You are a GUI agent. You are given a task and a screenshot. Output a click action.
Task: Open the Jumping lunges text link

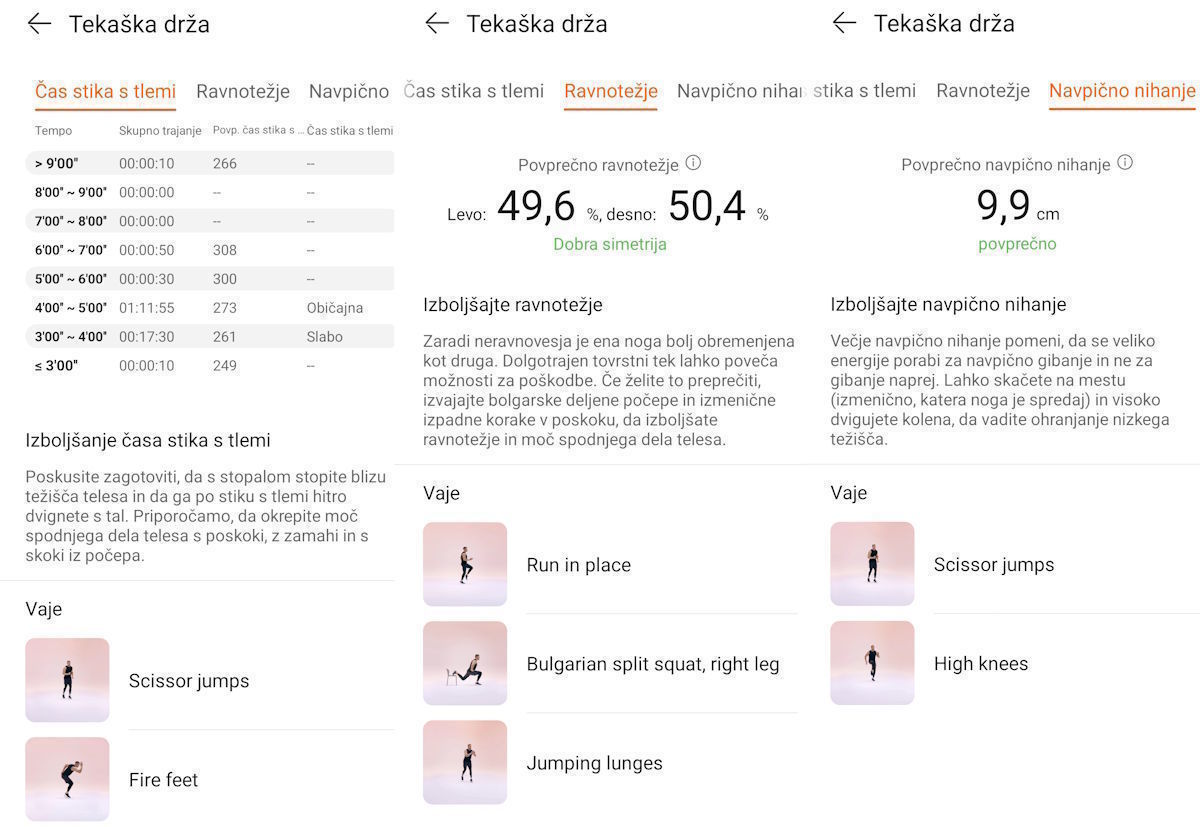(x=594, y=763)
